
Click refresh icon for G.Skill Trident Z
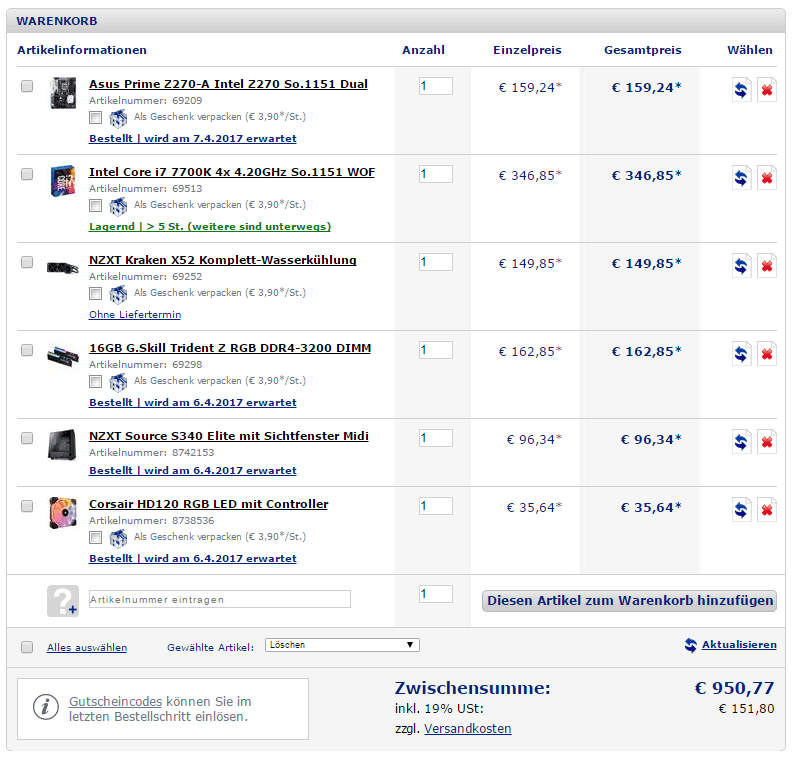741,355
